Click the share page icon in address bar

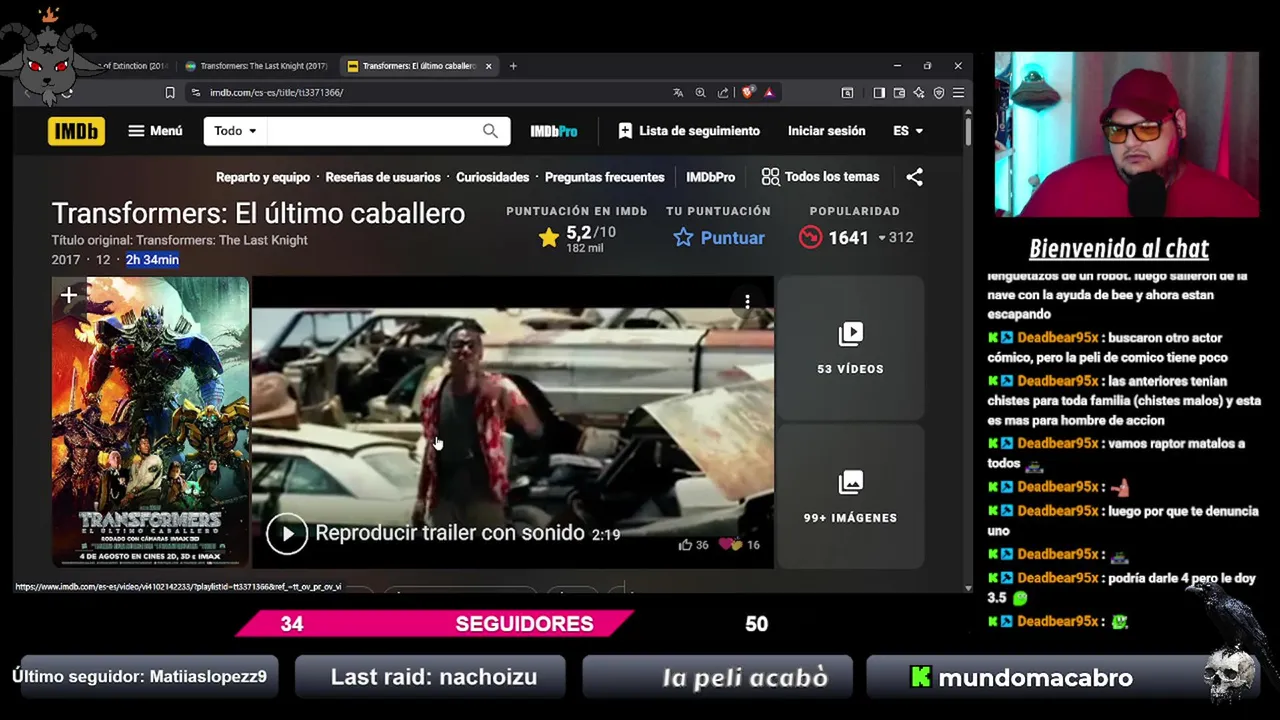click(723, 93)
